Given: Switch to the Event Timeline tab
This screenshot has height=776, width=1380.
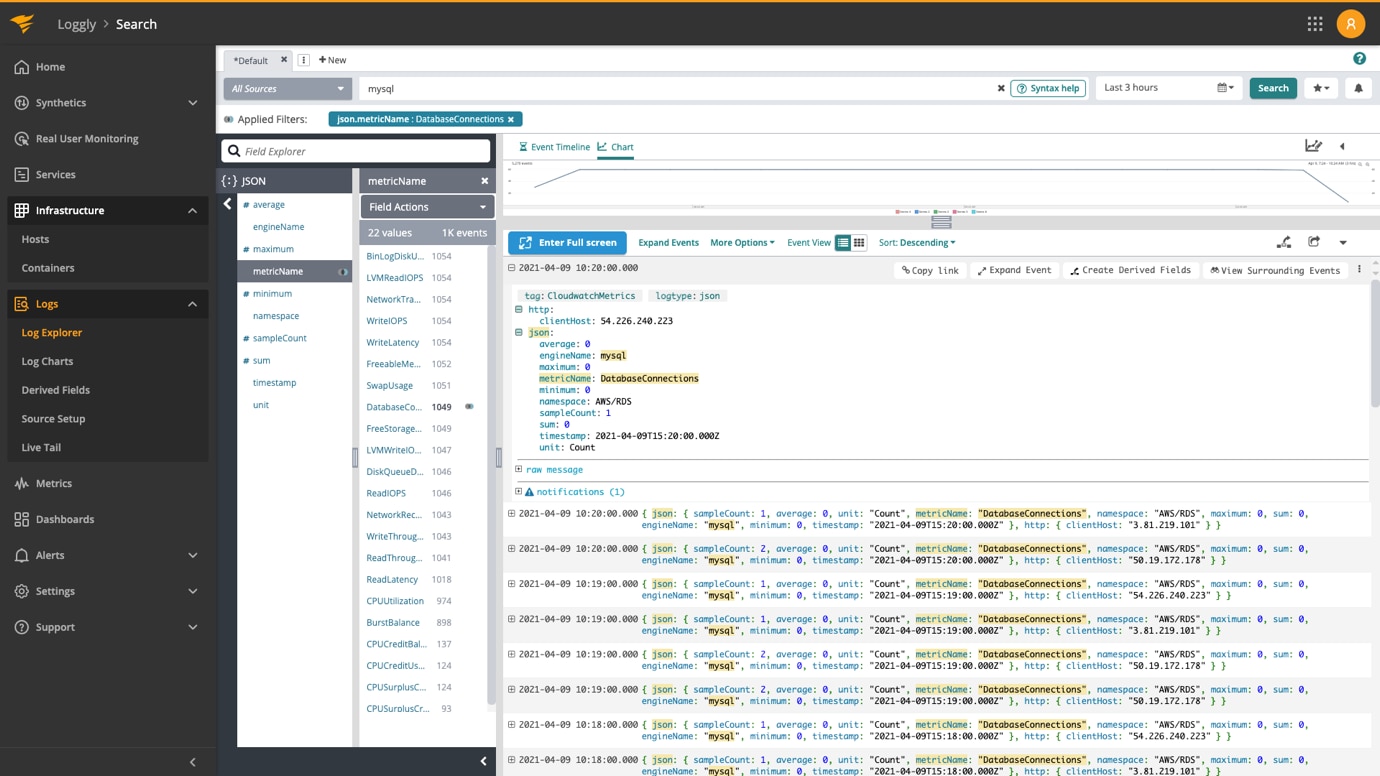Looking at the screenshot, I should click(x=553, y=147).
